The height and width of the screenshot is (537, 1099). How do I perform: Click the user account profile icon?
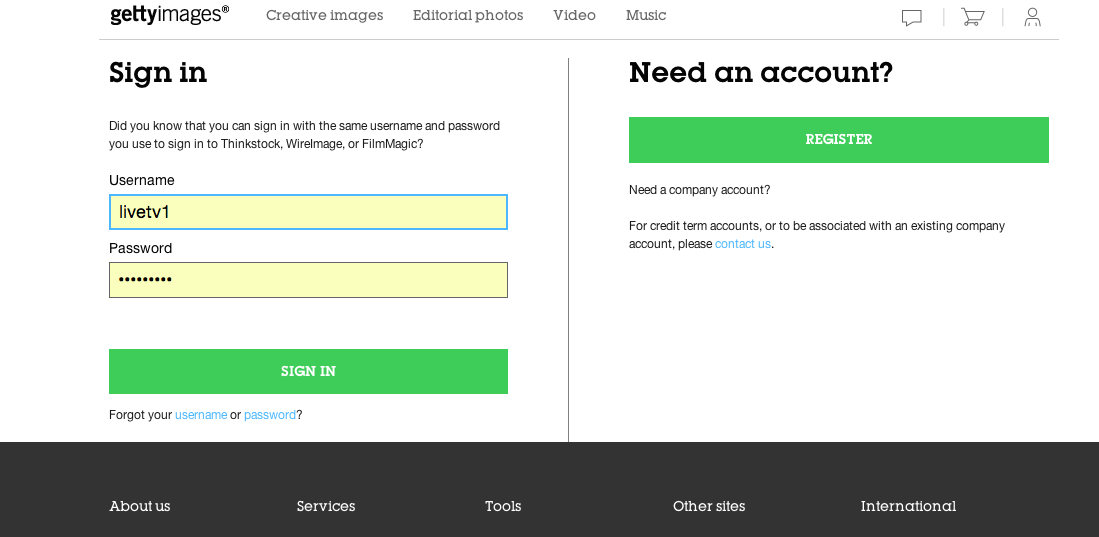(x=1032, y=17)
